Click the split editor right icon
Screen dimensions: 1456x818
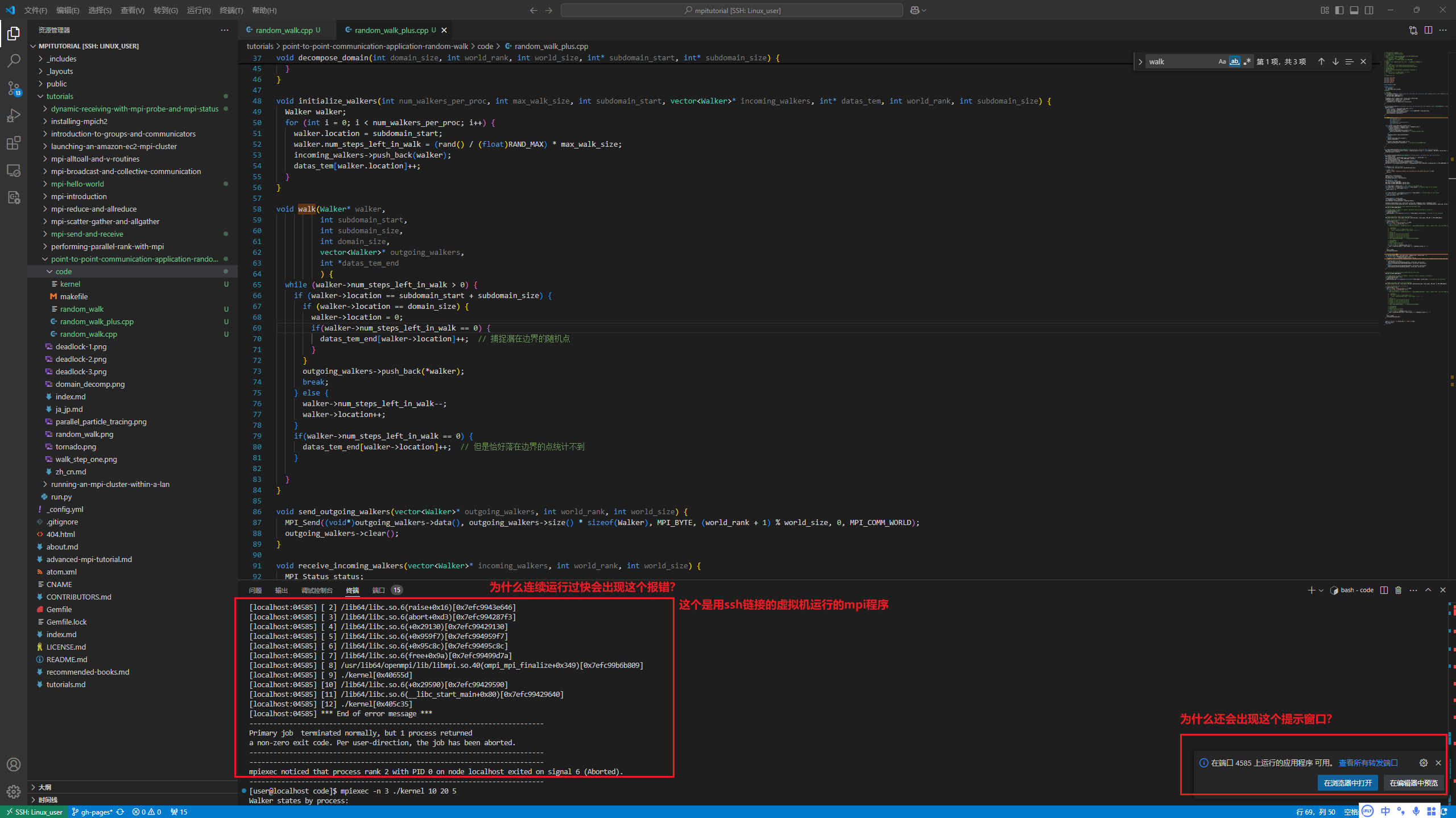click(1428, 30)
